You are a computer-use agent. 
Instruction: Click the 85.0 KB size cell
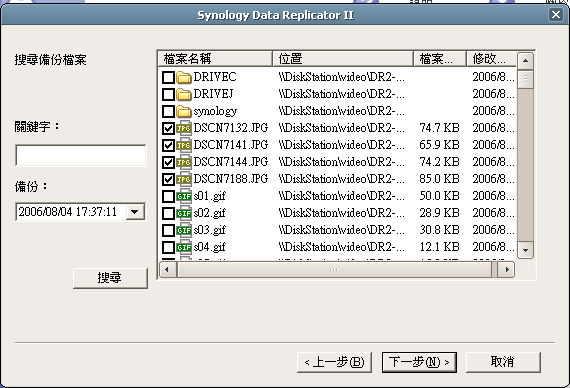(439, 179)
